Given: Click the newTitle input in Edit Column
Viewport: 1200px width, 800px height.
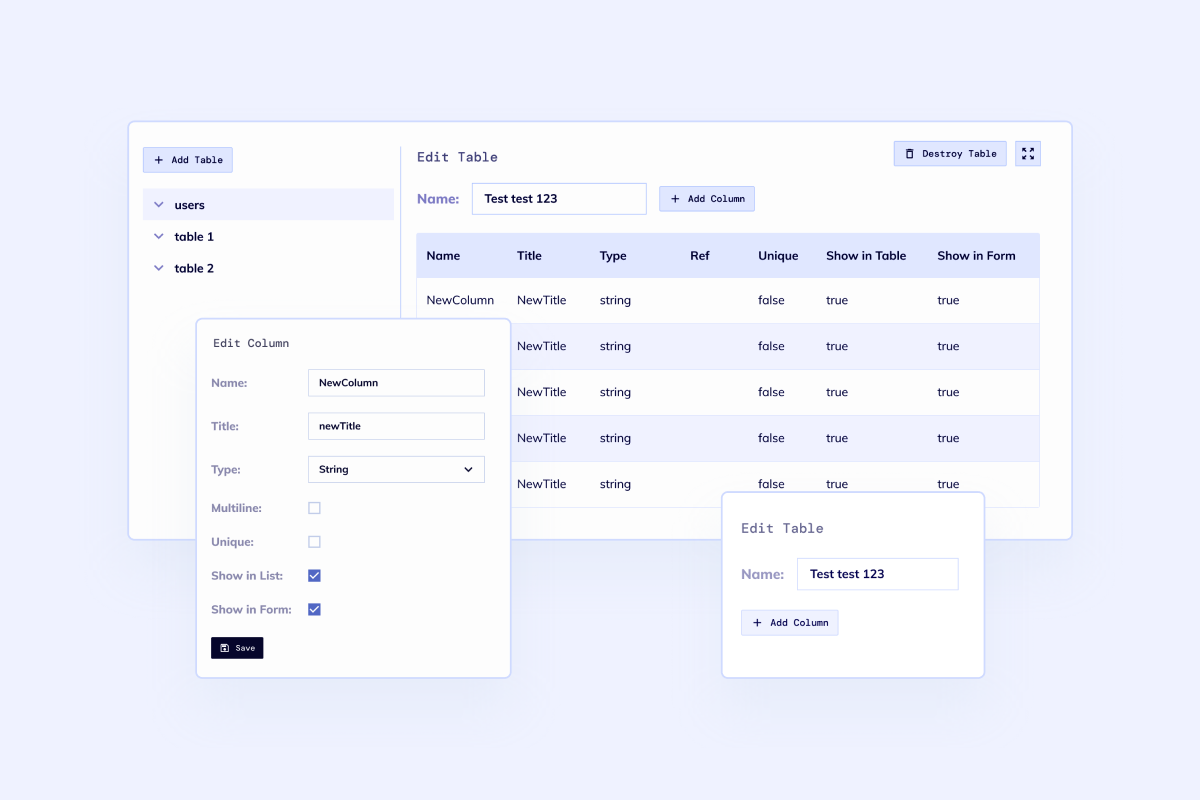Looking at the screenshot, I should click(x=396, y=425).
